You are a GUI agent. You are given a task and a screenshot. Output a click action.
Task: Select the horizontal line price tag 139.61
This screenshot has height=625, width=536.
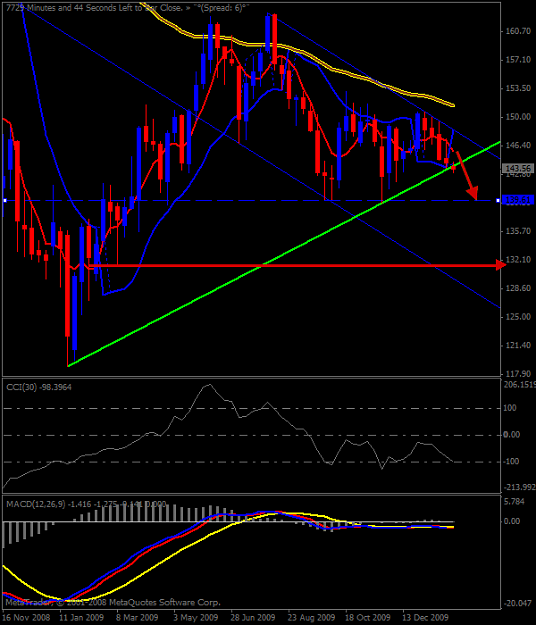[518, 200]
